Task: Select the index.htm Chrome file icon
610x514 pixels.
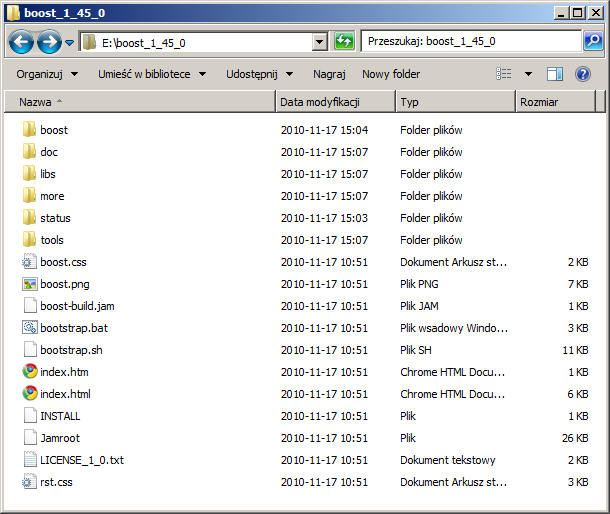Action: pyautogui.click(x=29, y=372)
